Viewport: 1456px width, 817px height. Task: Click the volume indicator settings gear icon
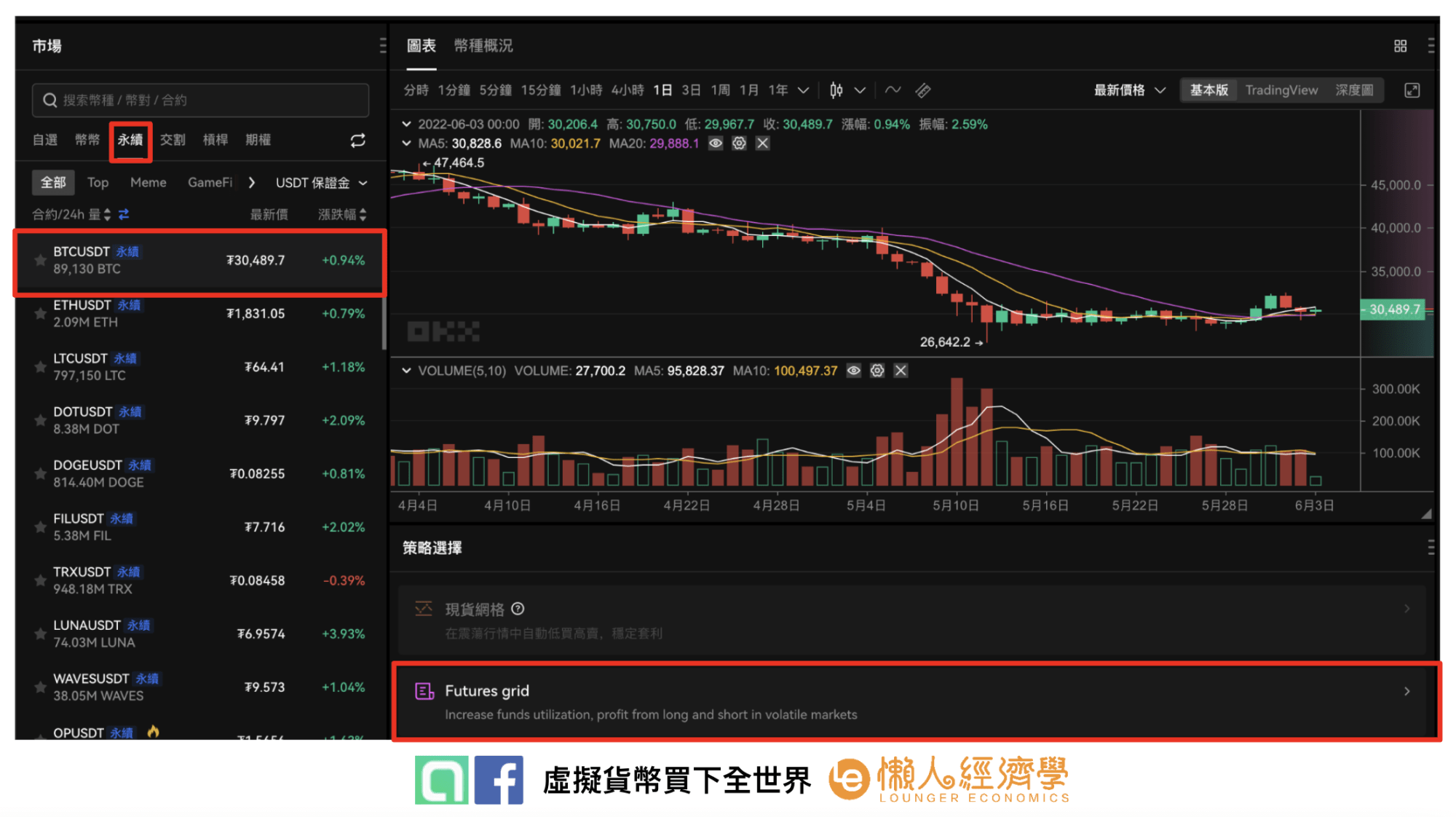(x=875, y=371)
